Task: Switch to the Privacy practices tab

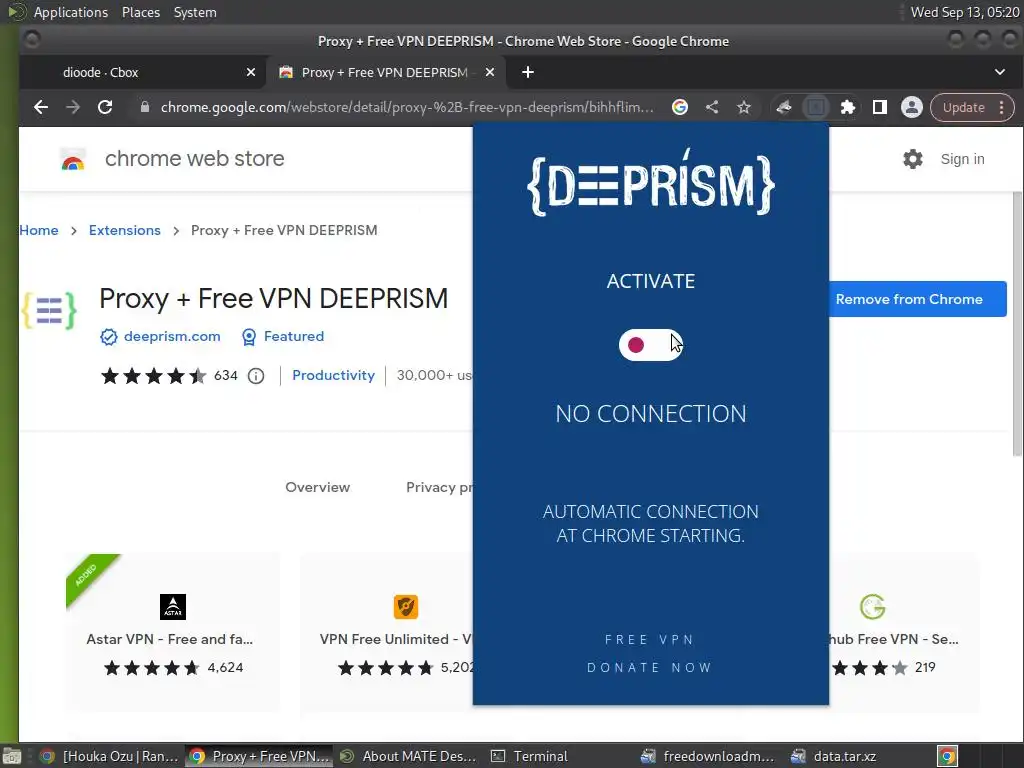Action: (x=439, y=487)
